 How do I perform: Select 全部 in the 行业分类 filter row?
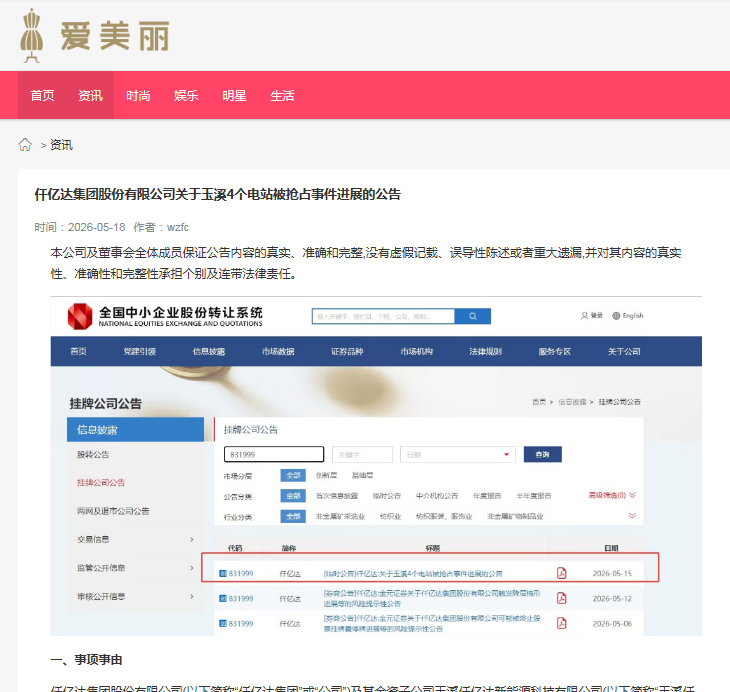(293, 516)
